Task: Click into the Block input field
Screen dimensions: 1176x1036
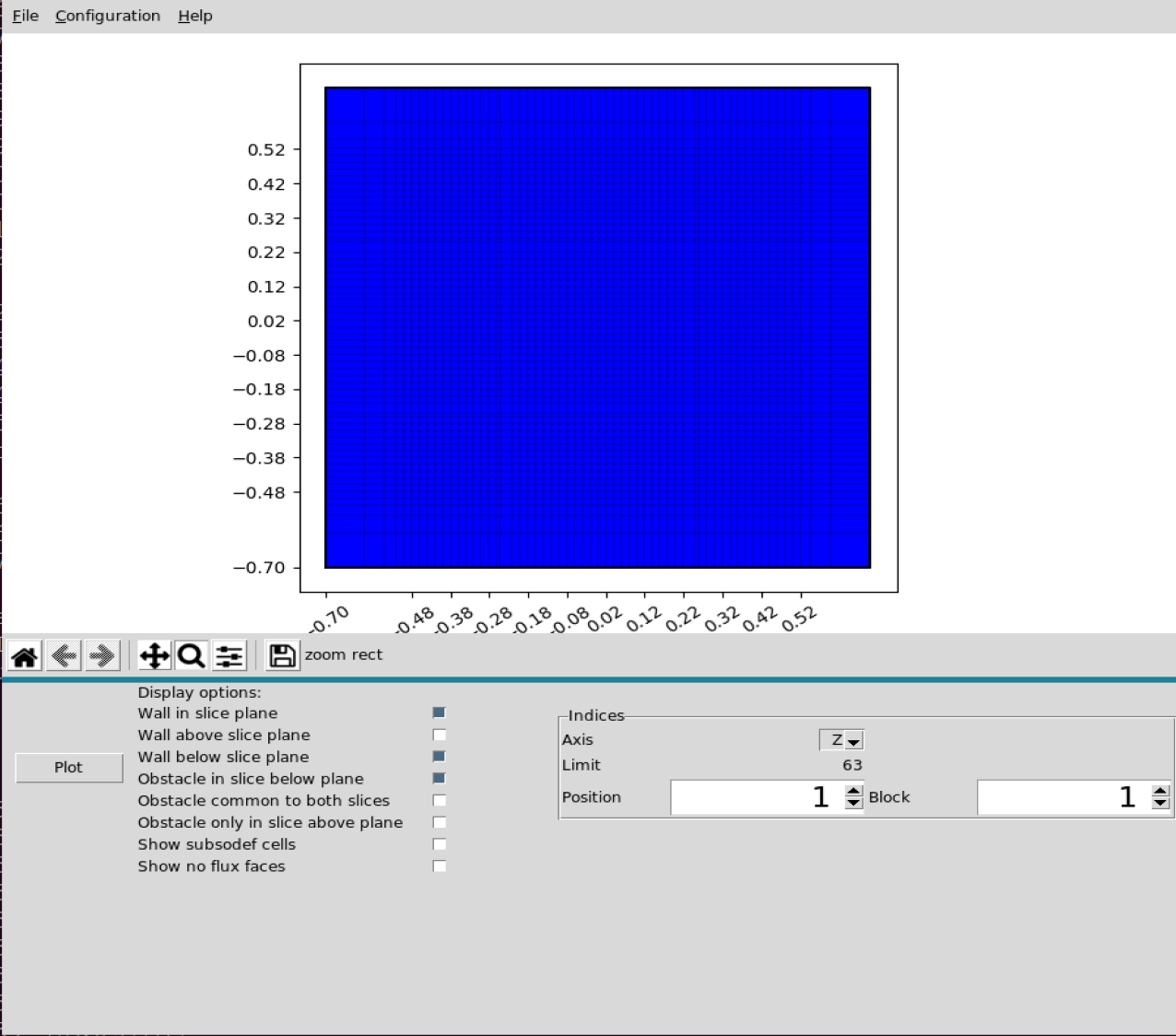Action: [x=1064, y=797]
